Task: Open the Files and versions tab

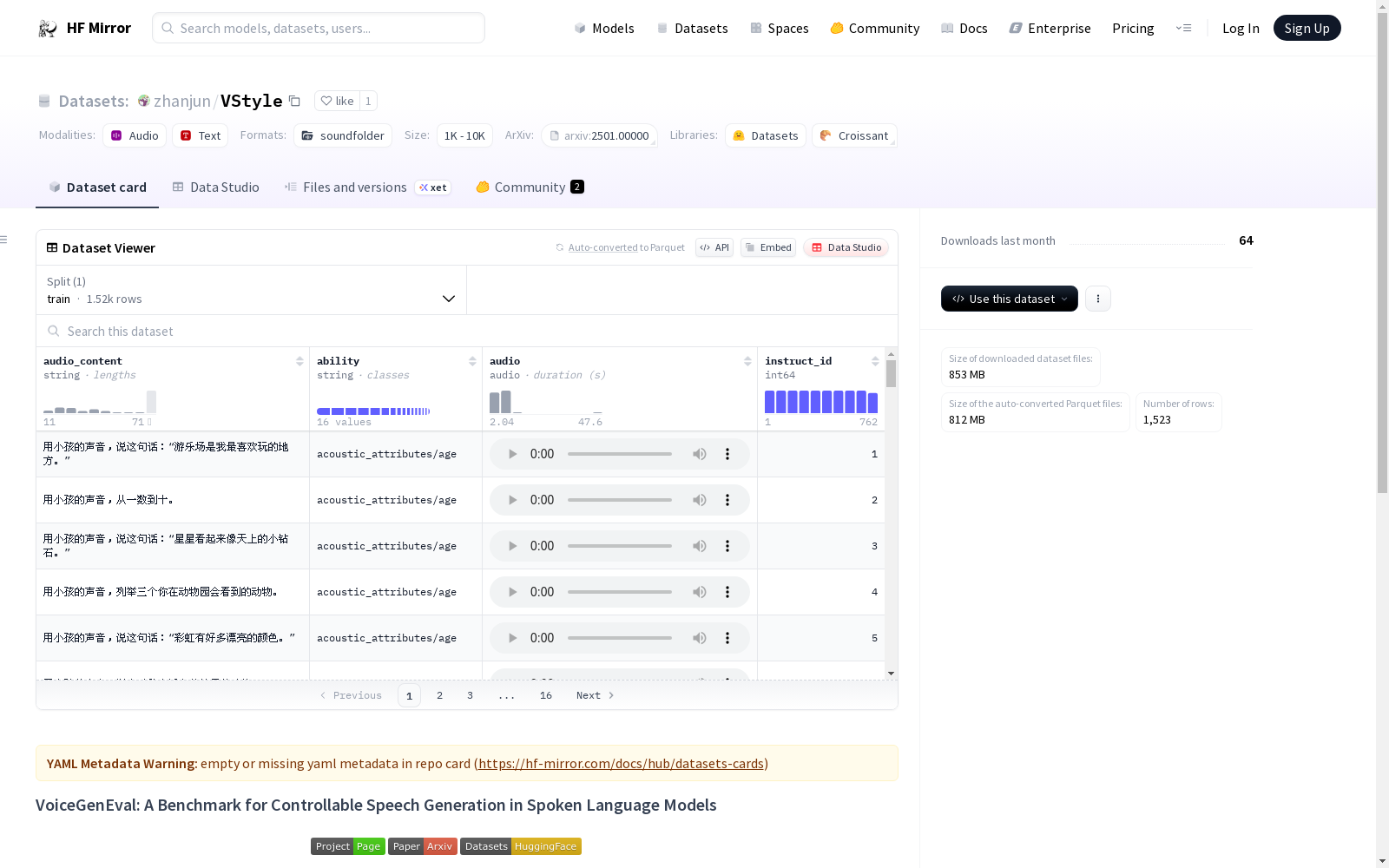Action: [367, 187]
